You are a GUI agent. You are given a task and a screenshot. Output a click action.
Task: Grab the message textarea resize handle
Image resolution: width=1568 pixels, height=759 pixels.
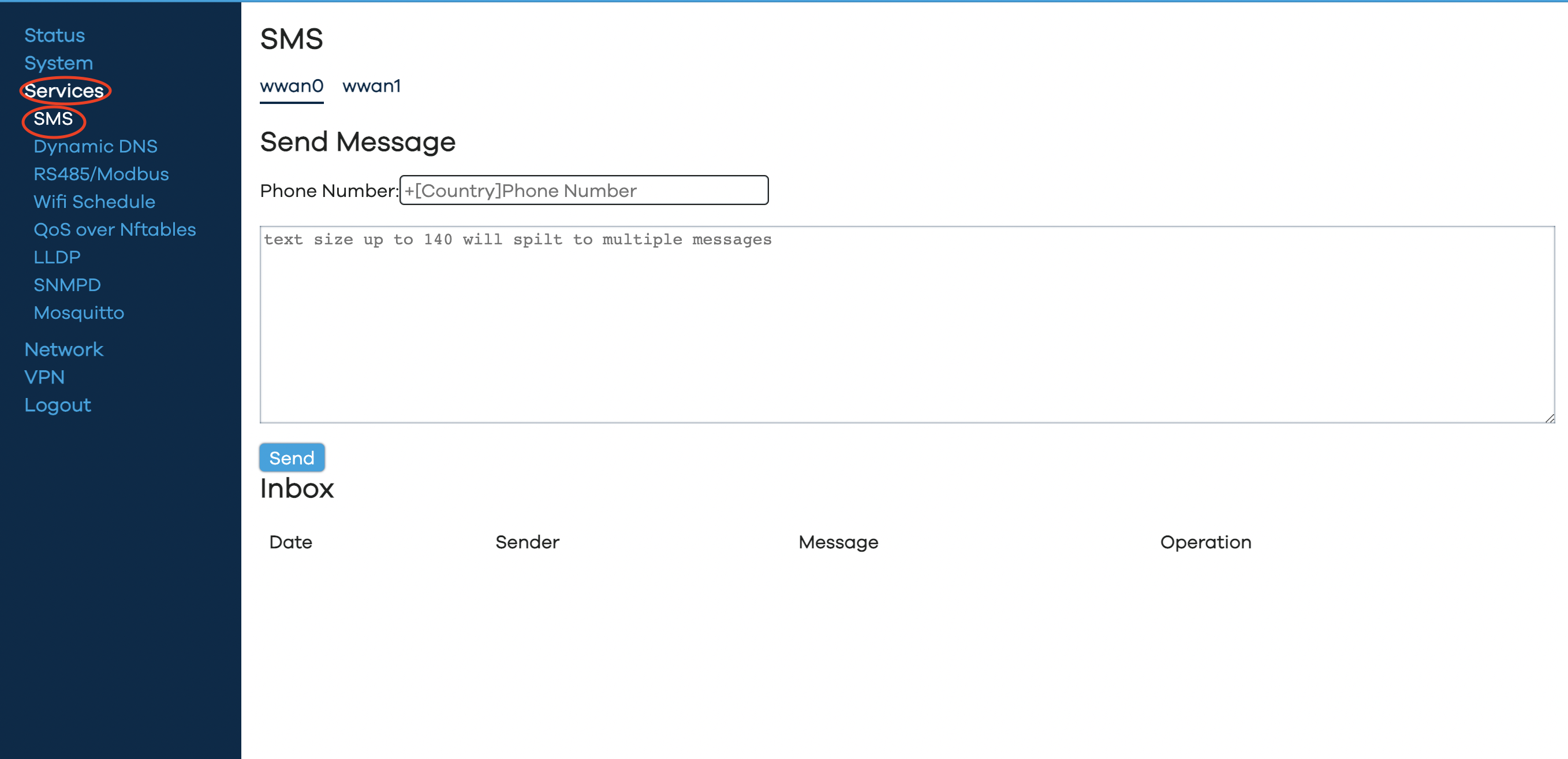[x=1550, y=418]
